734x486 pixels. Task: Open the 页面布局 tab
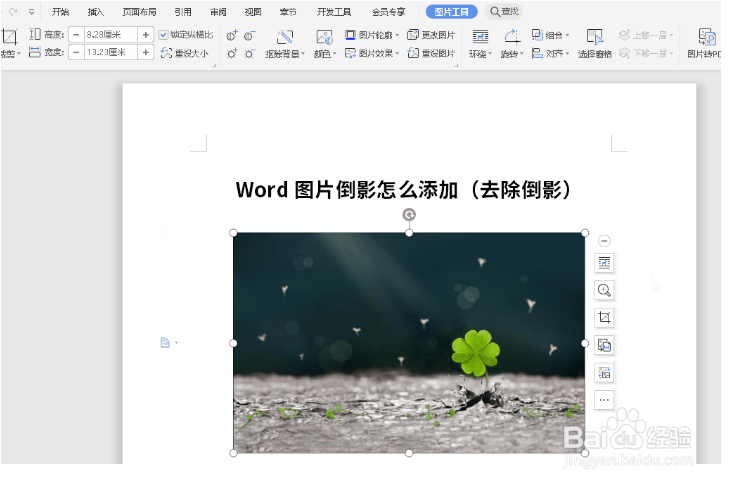click(139, 12)
